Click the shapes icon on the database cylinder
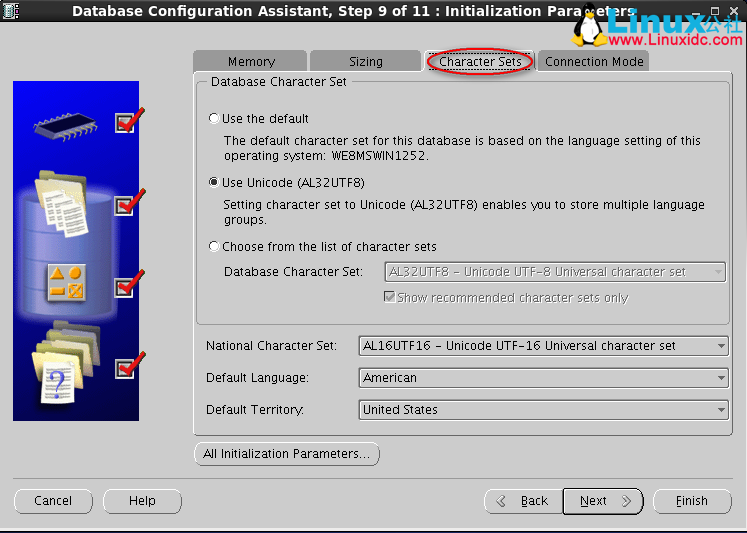Screen dimensions: 747x533 pos(67,282)
